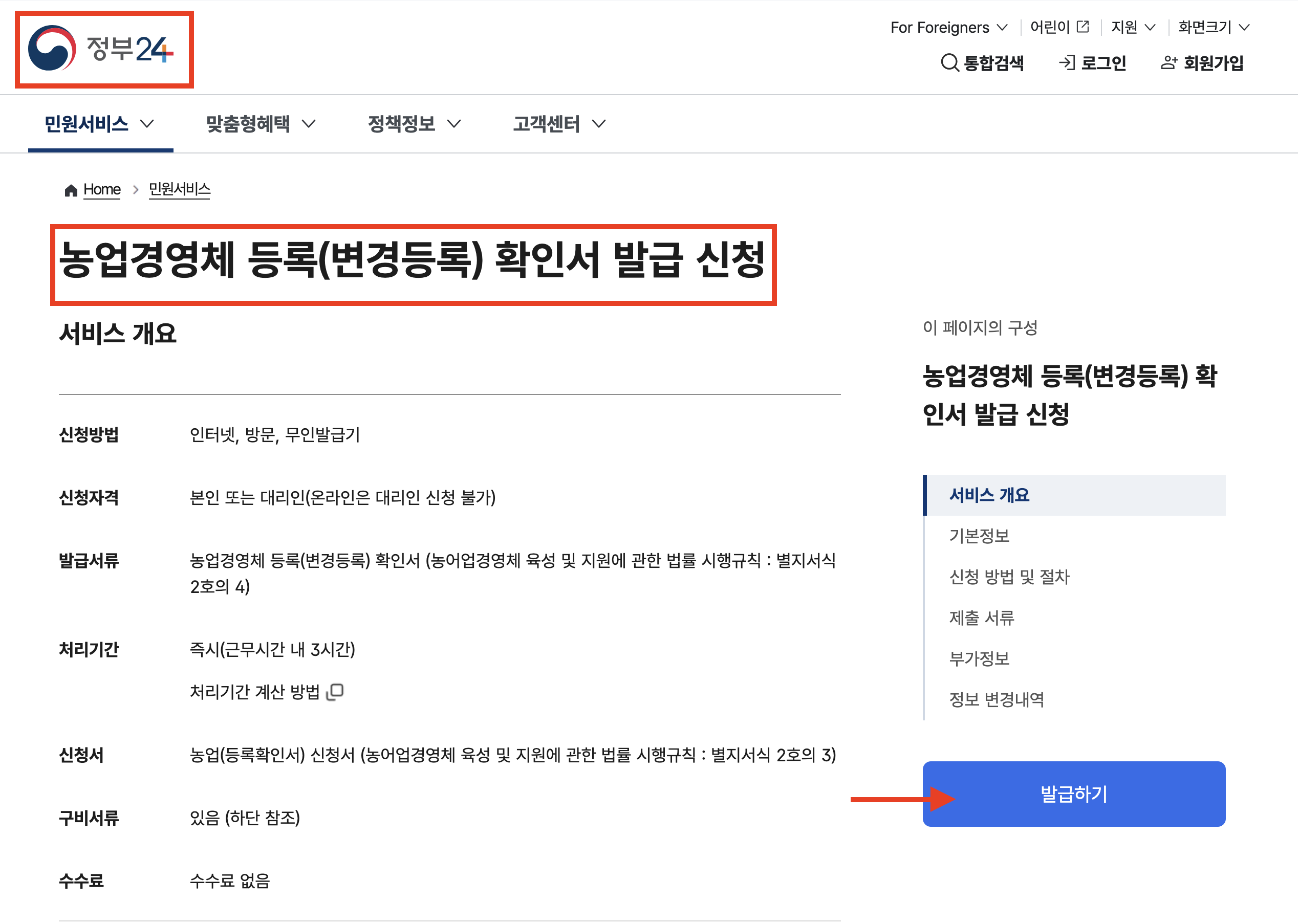Navigate to 정보 변경내역 section

[x=996, y=700]
